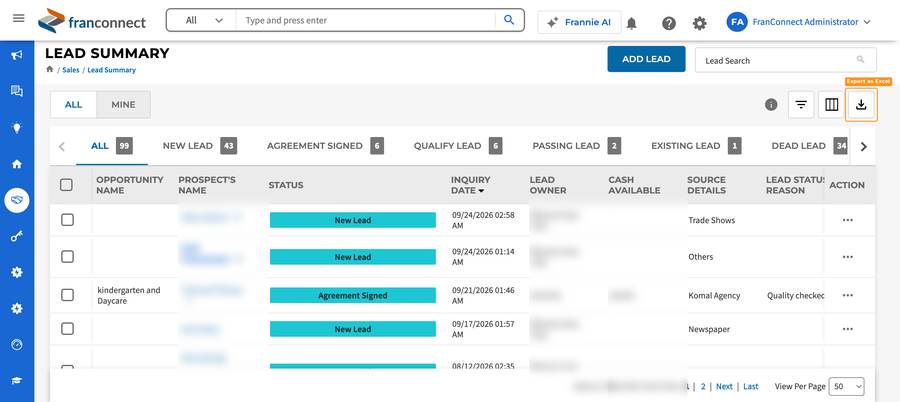Open the All search scope dropdown
This screenshot has width=900, height=402.
tap(202, 20)
